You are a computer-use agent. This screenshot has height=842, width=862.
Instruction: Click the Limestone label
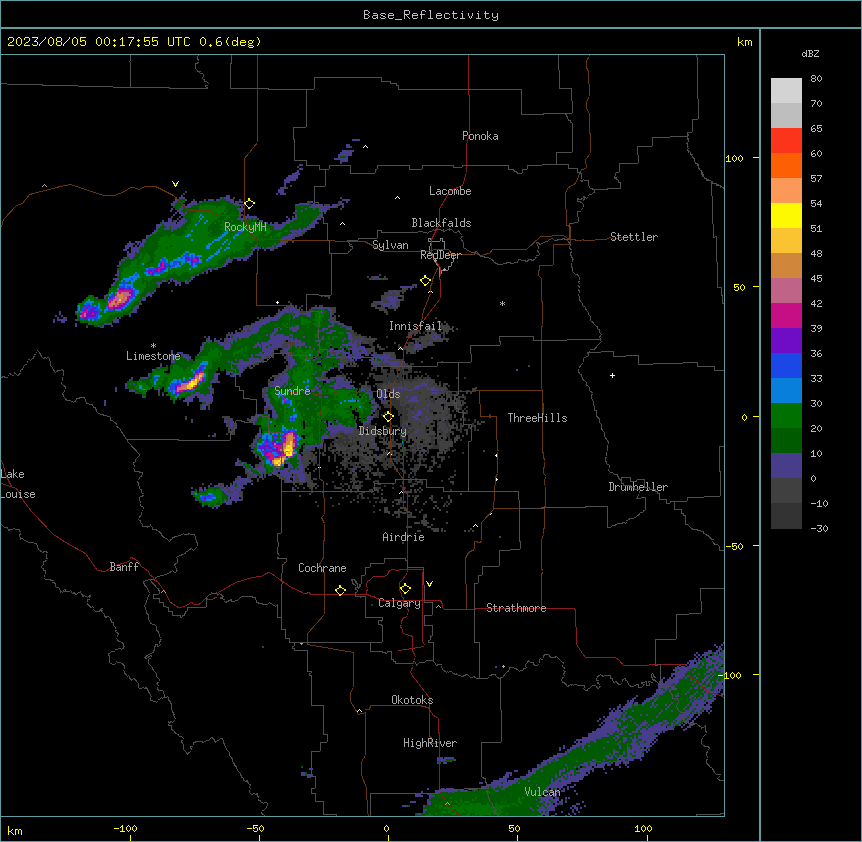click(x=153, y=356)
